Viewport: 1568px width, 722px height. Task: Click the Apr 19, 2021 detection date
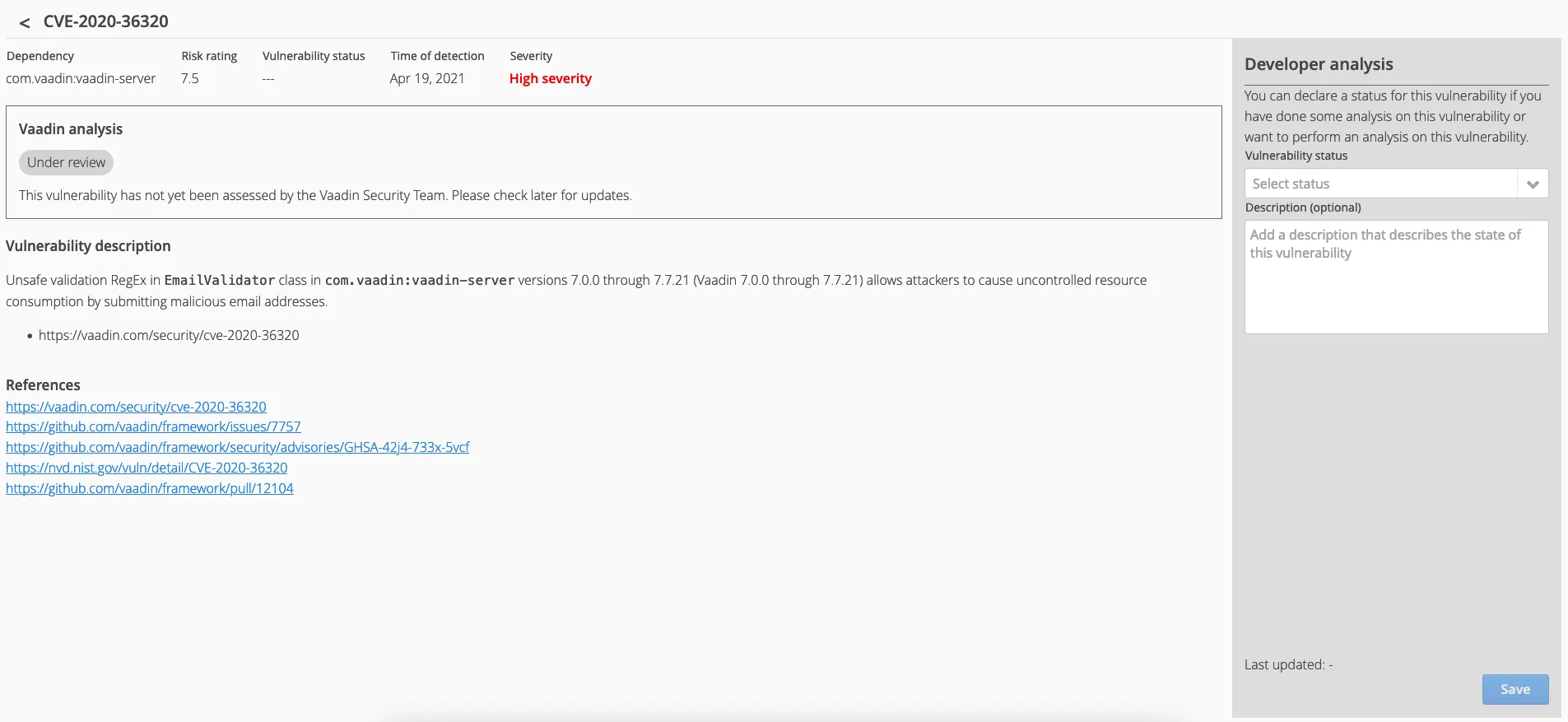click(x=426, y=79)
